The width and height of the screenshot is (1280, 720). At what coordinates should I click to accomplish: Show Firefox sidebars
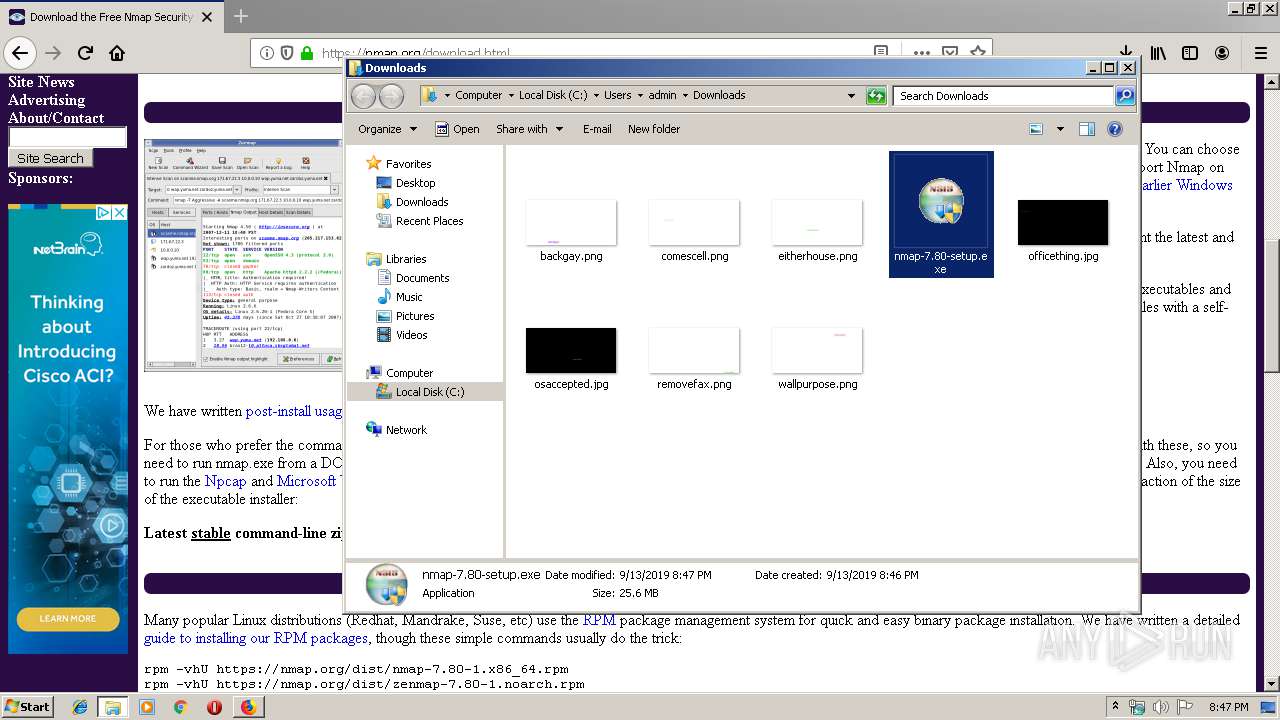(1190, 53)
